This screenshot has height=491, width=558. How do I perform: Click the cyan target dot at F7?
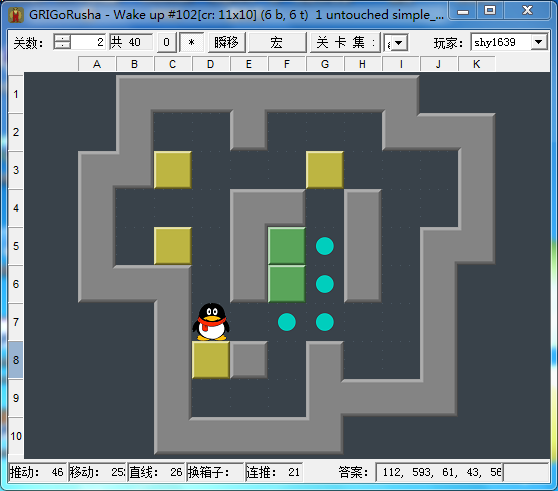pos(287,322)
